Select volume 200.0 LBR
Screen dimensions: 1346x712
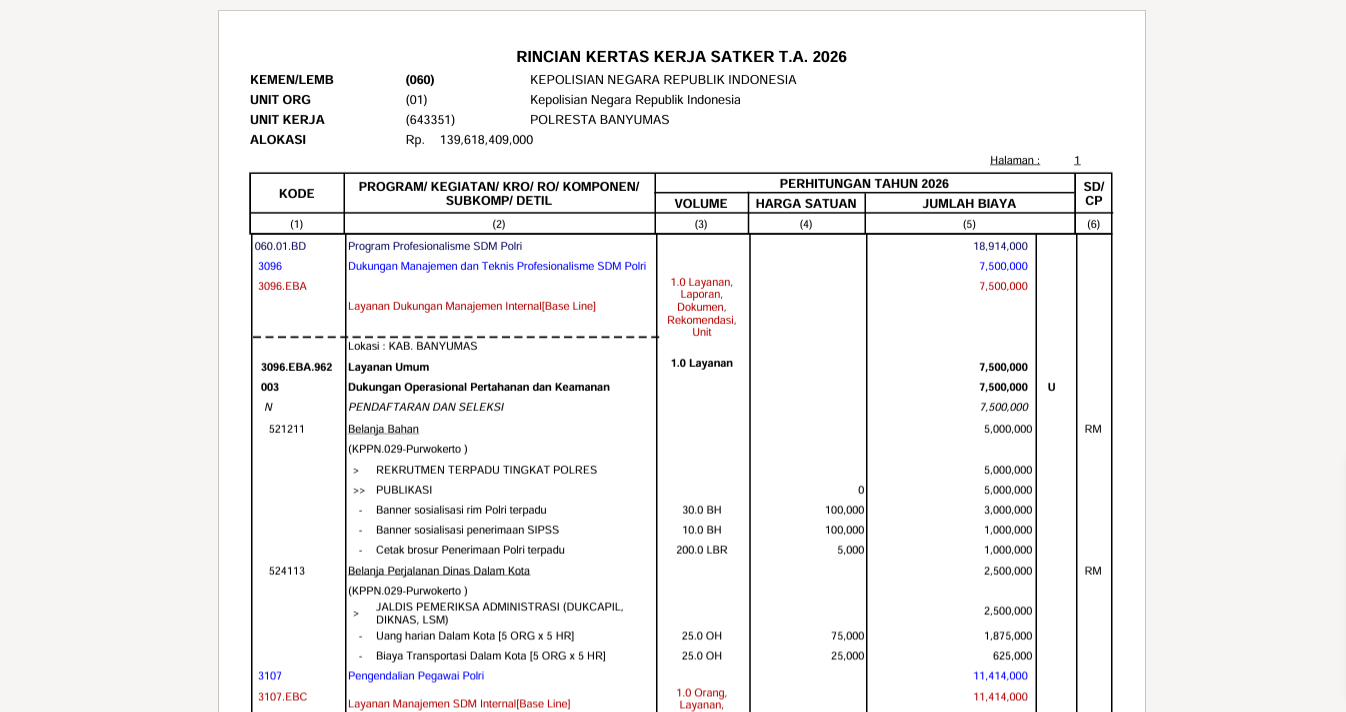[x=702, y=550]
